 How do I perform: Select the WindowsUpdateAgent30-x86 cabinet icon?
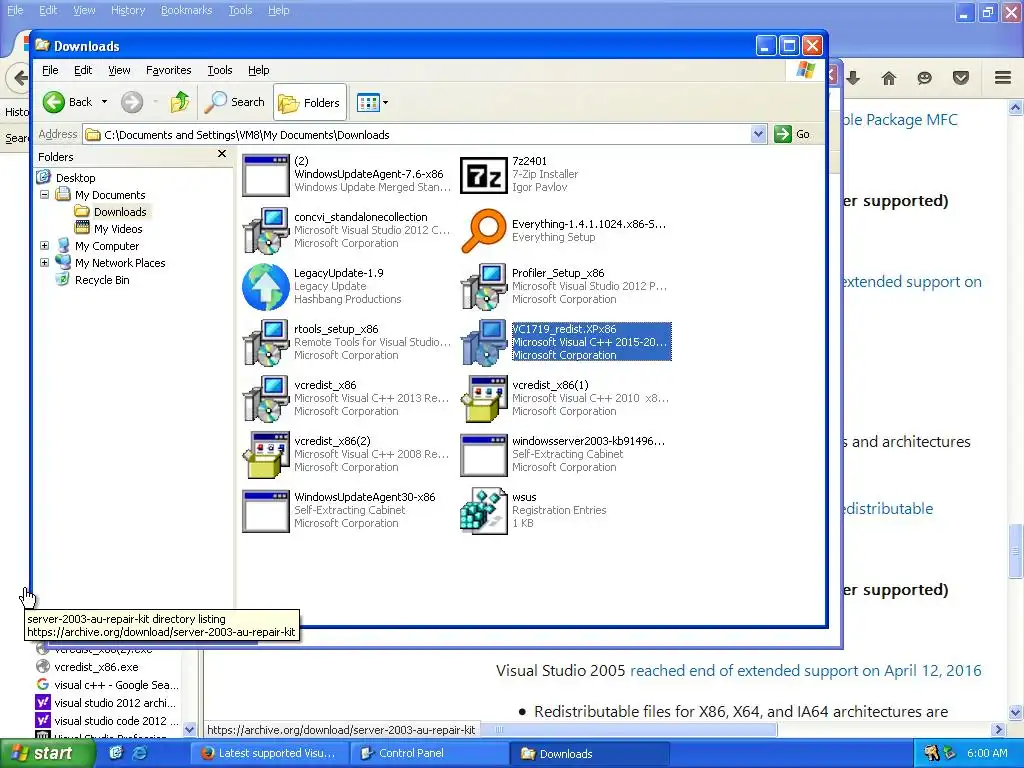click(x=265, y=511)
